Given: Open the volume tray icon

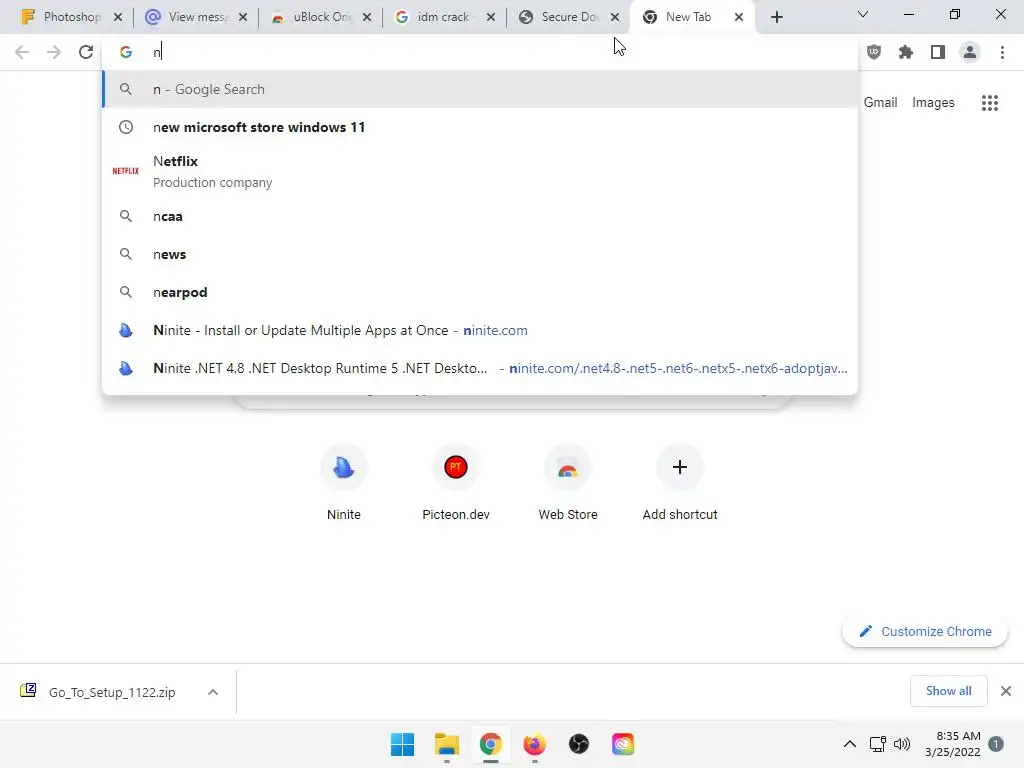Looking at the screenshot, I should [902, 744].
